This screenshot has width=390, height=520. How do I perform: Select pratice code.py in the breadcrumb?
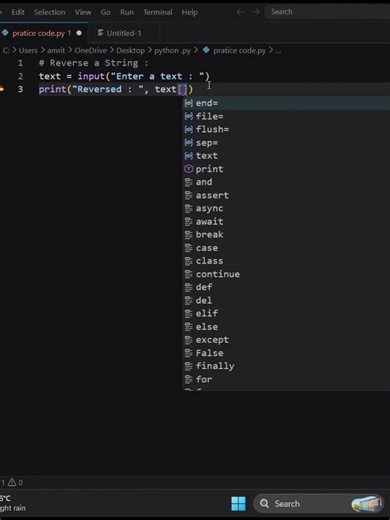tap(239, 50)
